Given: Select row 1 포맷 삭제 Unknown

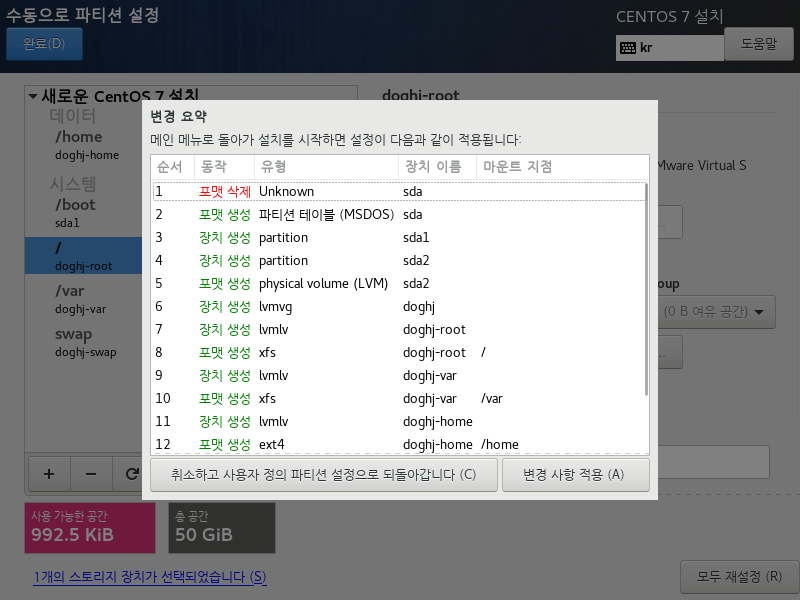Looking at the screenshot, I should pos(398,191).
